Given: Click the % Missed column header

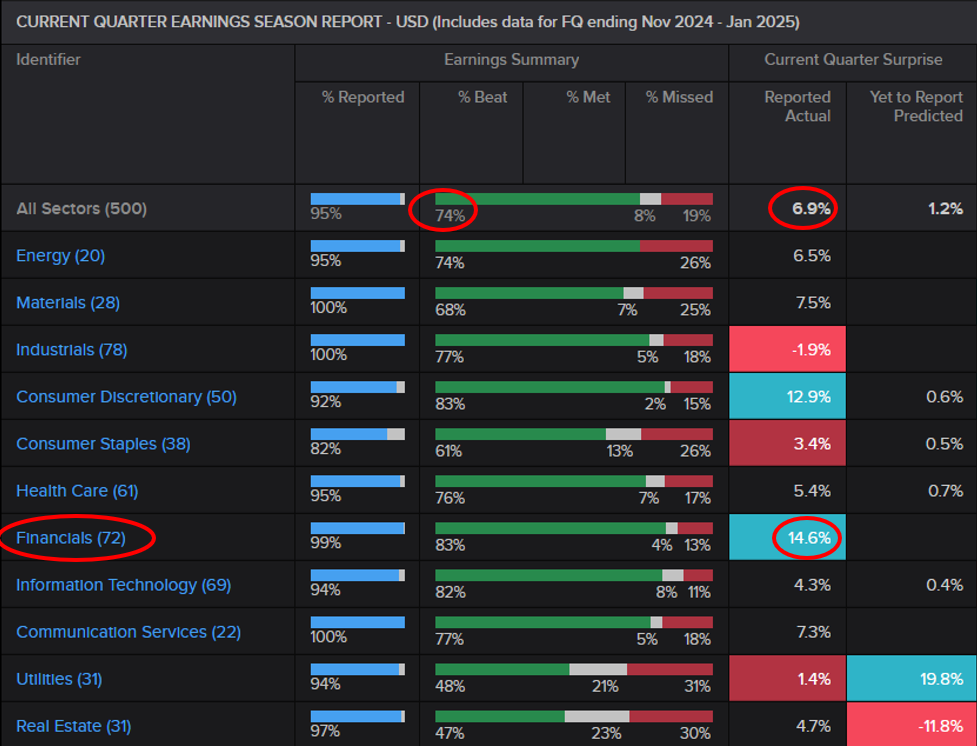Looking at the screenshot, I should [676, 97].
